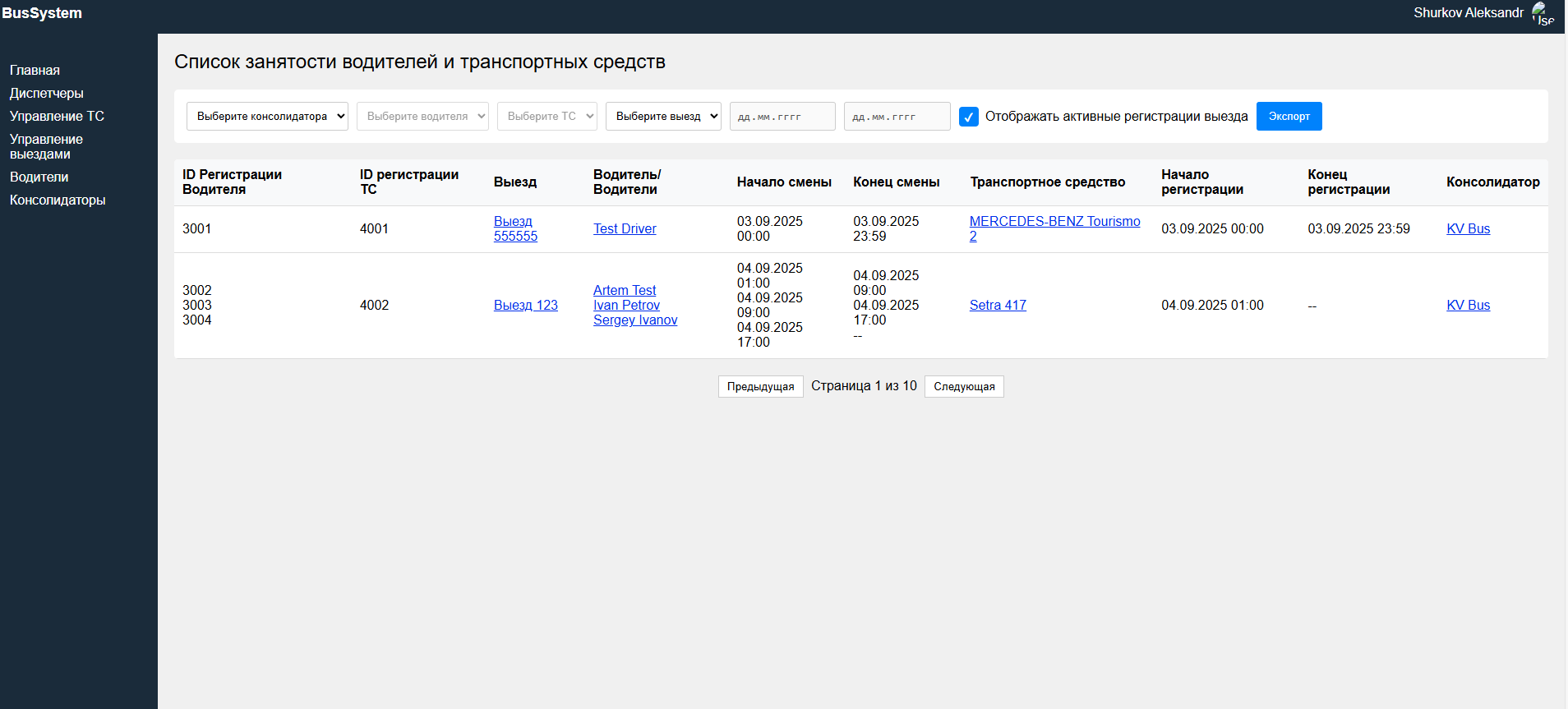Open the Выезд 123 link

[x=526, y=306]
